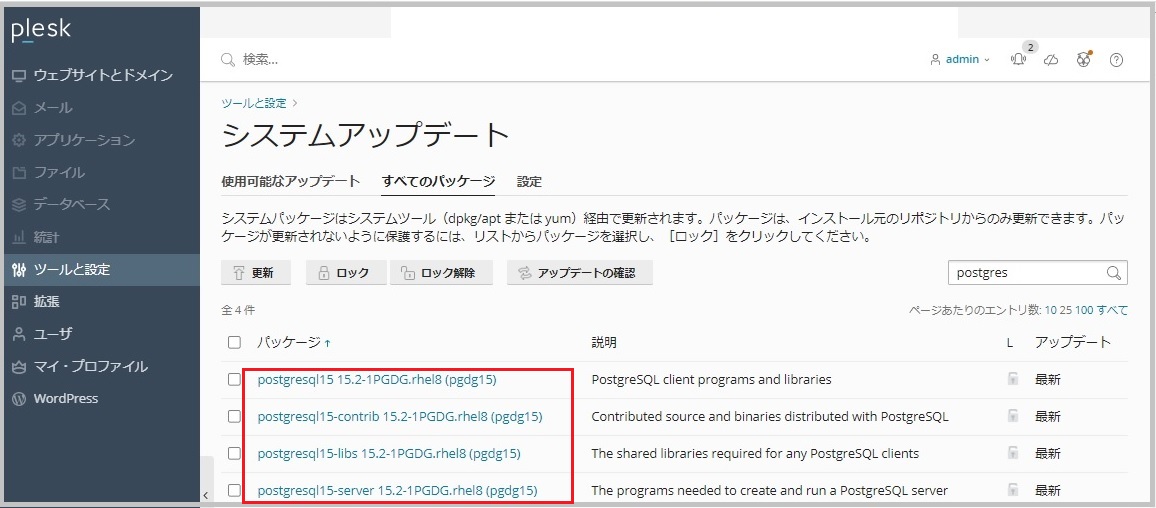Viewport: 1156px width, 508px height.
Task: Open notifications bell icon
Action: pyautogui.click(x=1019, y=60)
